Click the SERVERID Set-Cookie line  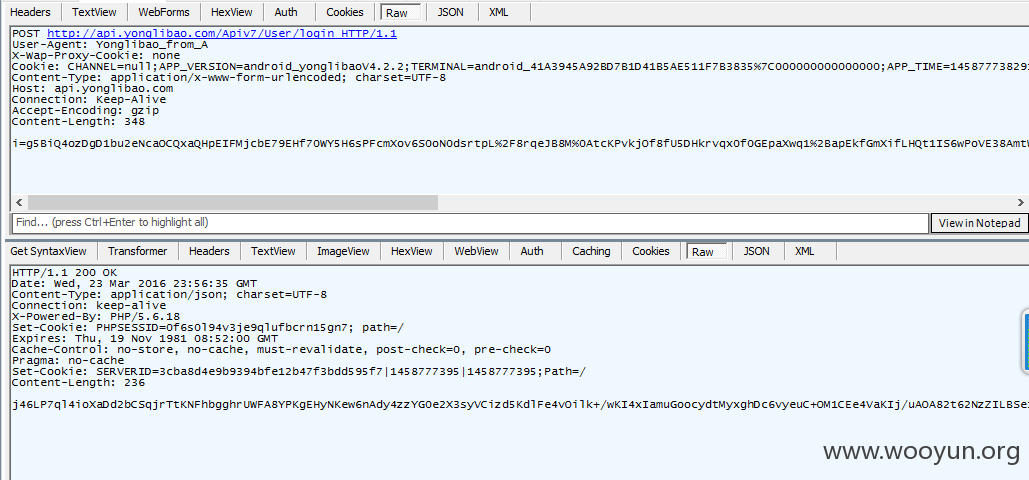(299, 372)
